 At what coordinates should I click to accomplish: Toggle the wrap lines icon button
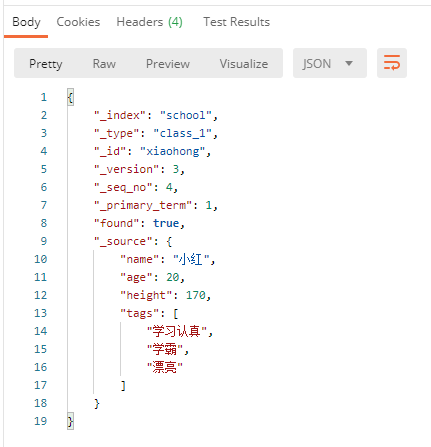point(392,63)
